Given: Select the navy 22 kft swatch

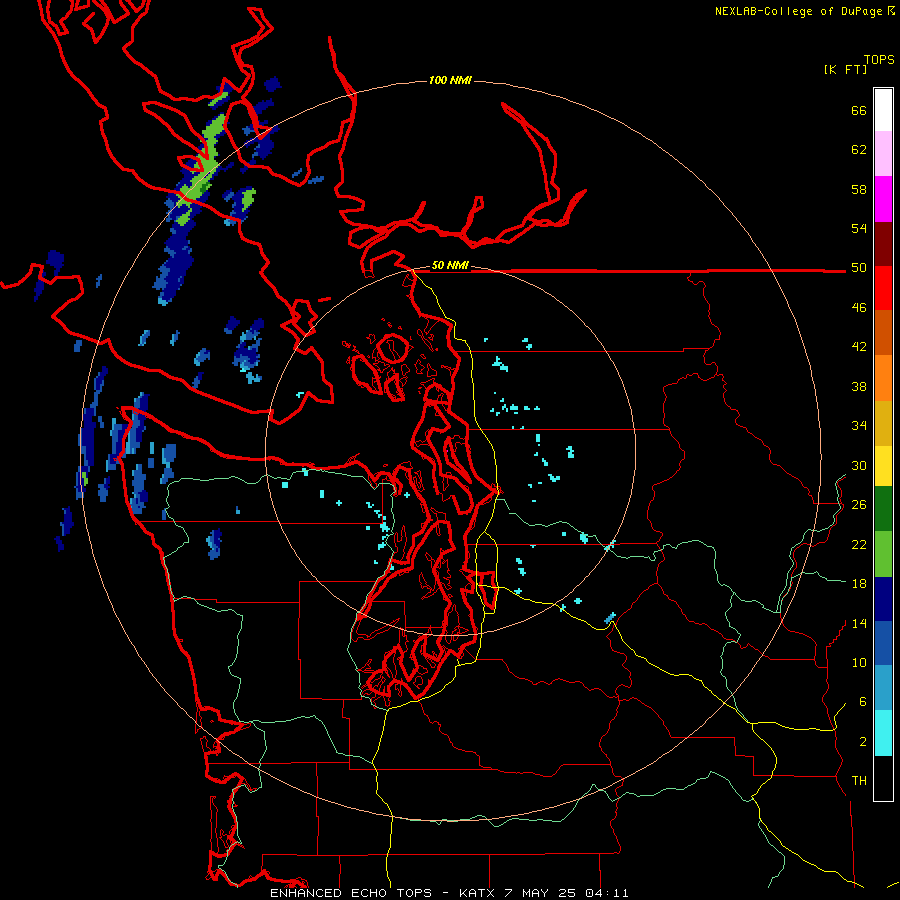Looking at the screenshot, I should click(x=883, y=599).
